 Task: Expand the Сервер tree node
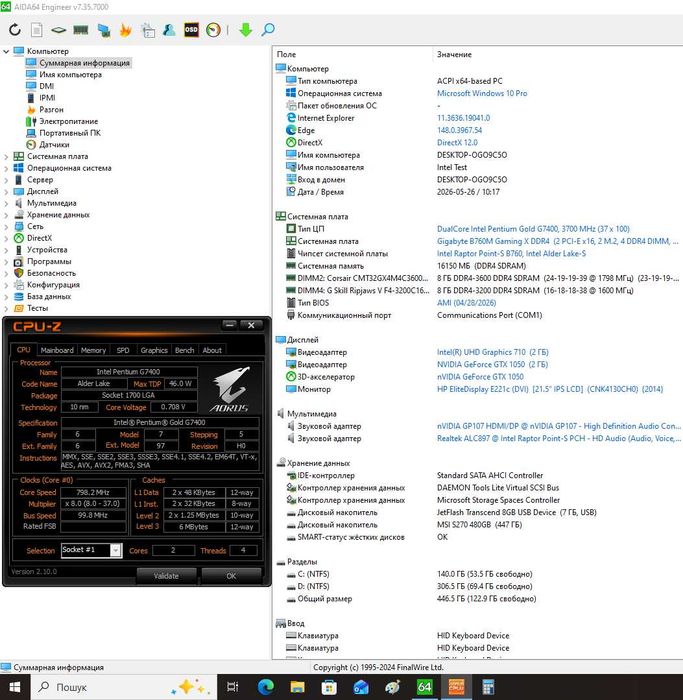pos(6,180)
